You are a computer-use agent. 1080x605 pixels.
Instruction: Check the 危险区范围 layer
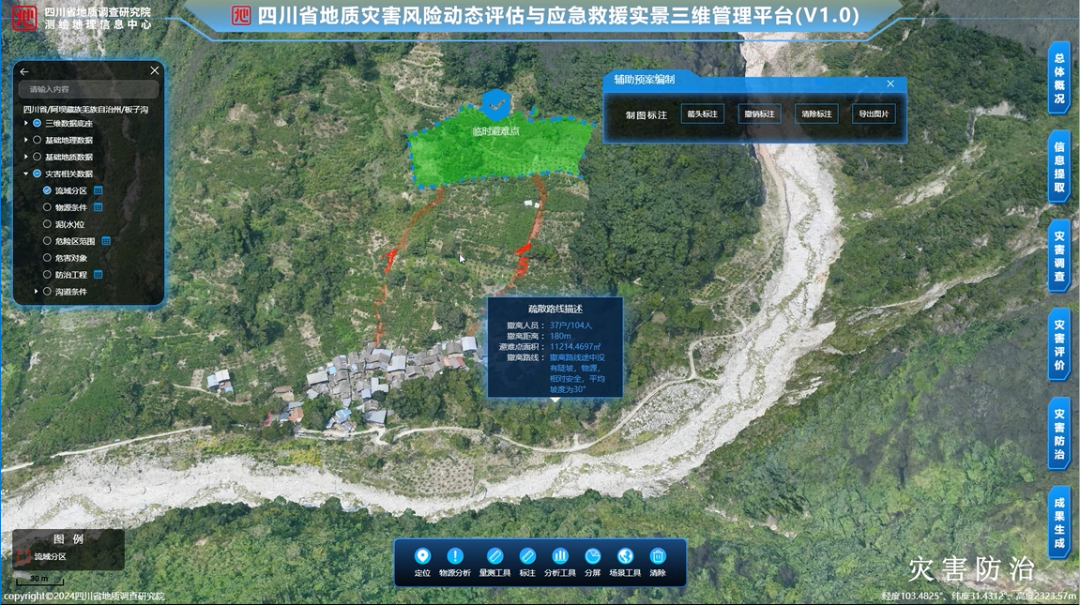click(47, 242)
